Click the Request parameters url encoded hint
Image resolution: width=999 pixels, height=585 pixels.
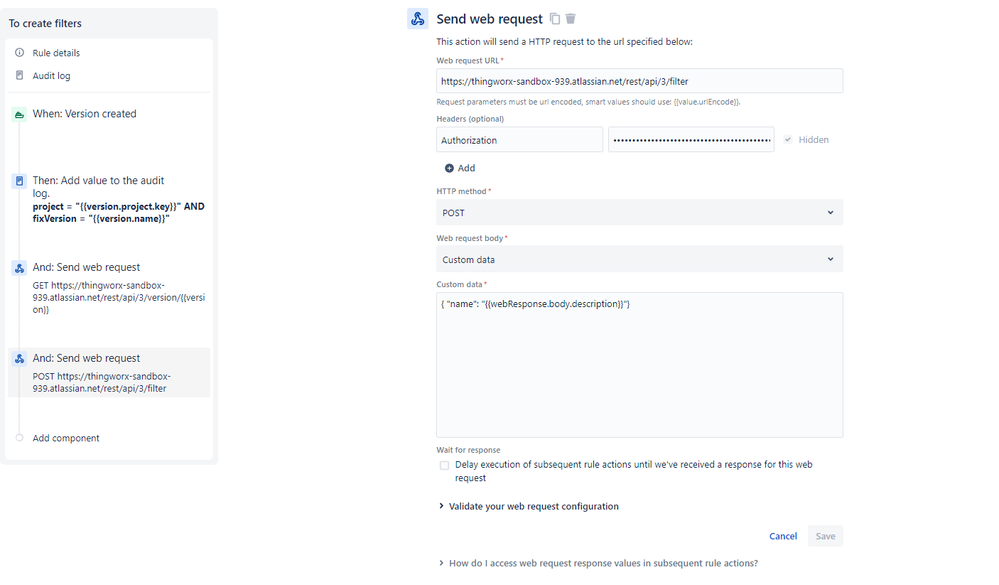tap(588, 102)
